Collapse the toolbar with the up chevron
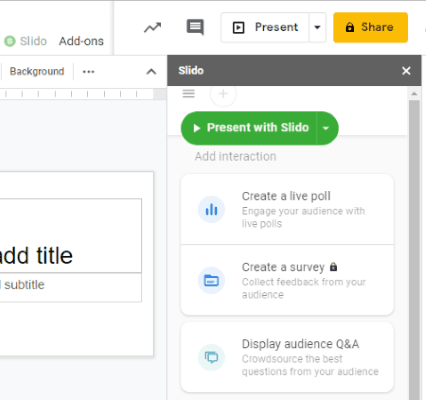This screenshot has height=400, width=426. (151, 72)
